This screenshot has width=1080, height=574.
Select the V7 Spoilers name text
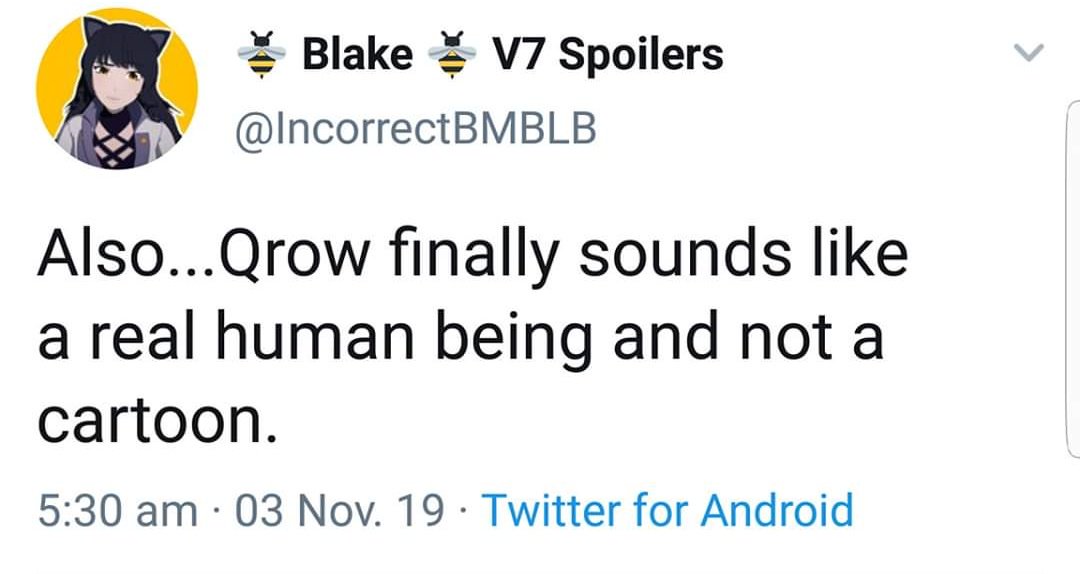click(607, 55)
